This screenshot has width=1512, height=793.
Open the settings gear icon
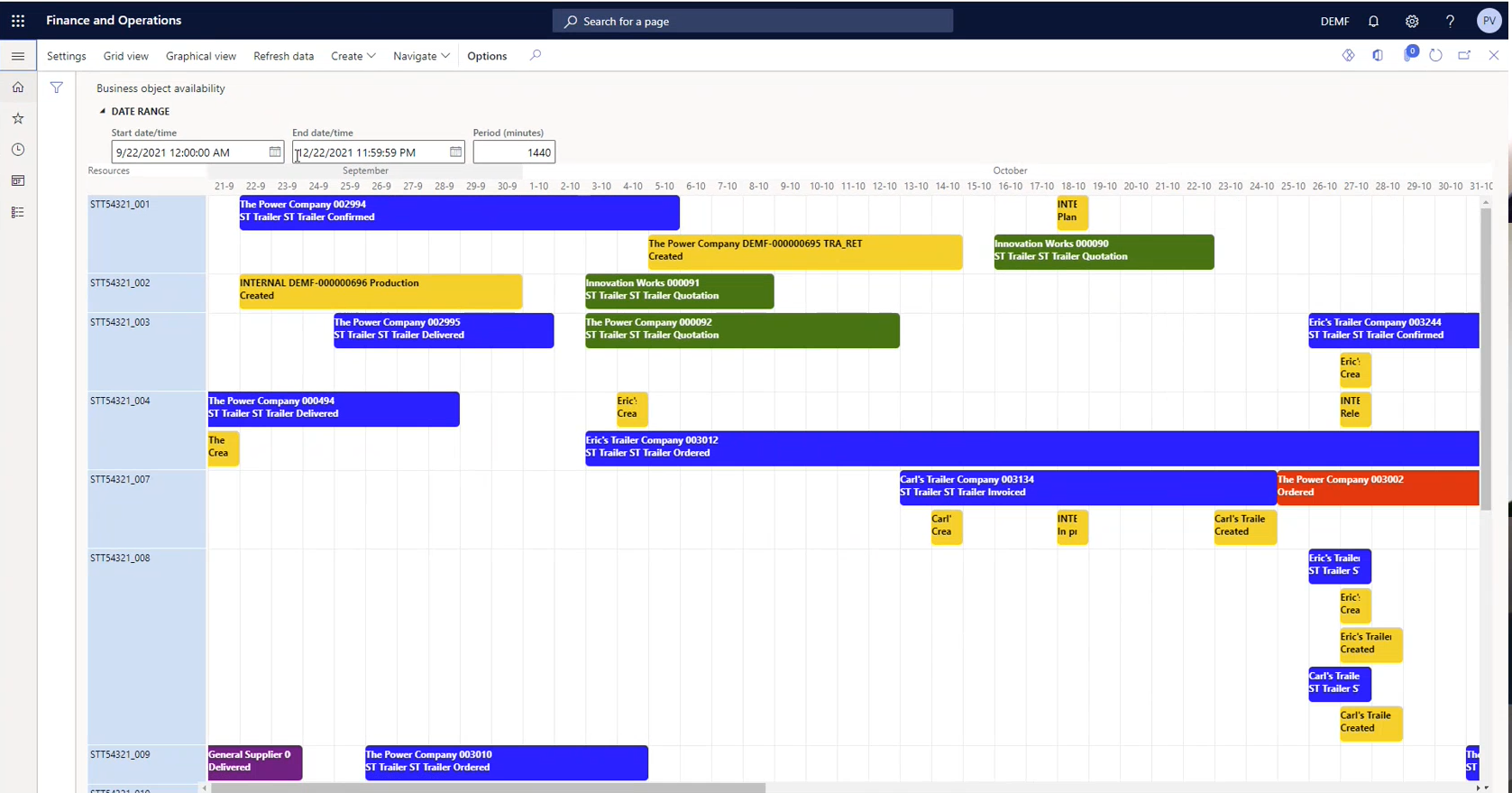(x=1412, y=22)
